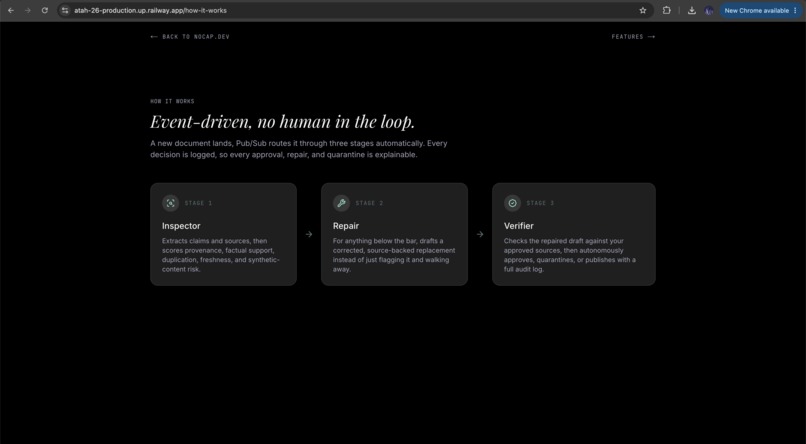Click the Stage 1 label

point(198,203)
